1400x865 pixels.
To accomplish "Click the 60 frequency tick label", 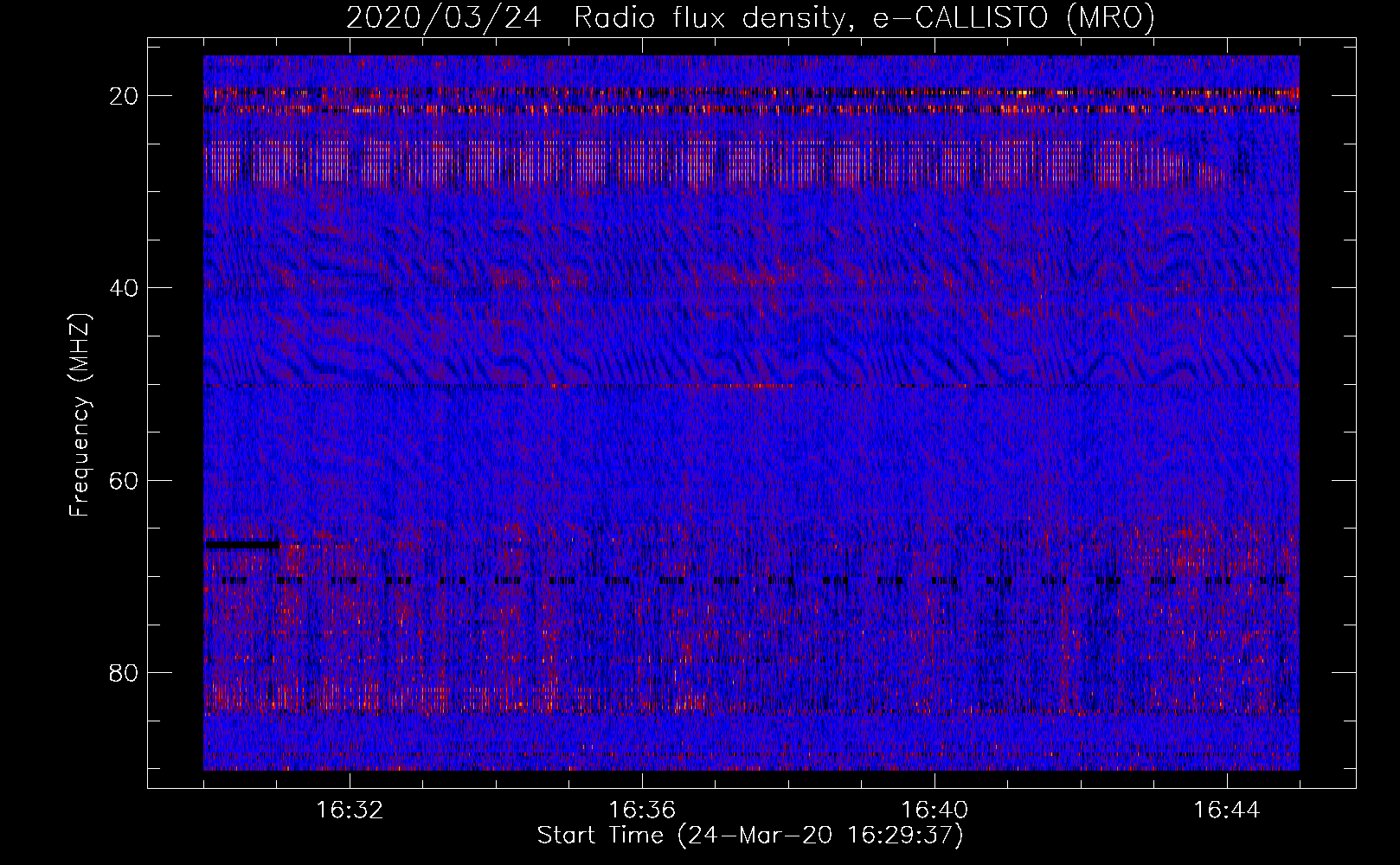I will point(125,480).
